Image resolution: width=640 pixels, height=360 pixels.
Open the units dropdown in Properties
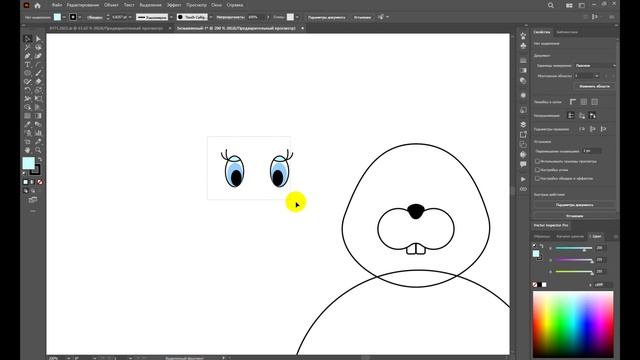point(595,65)
